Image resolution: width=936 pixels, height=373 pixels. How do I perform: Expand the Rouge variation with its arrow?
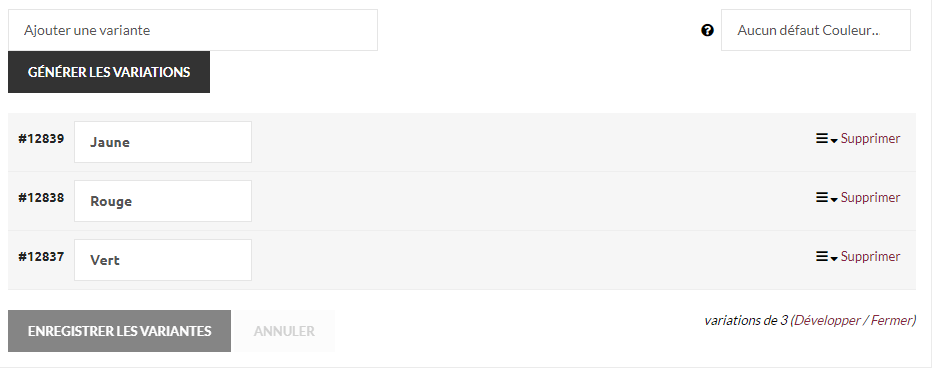tap(834, 200)
